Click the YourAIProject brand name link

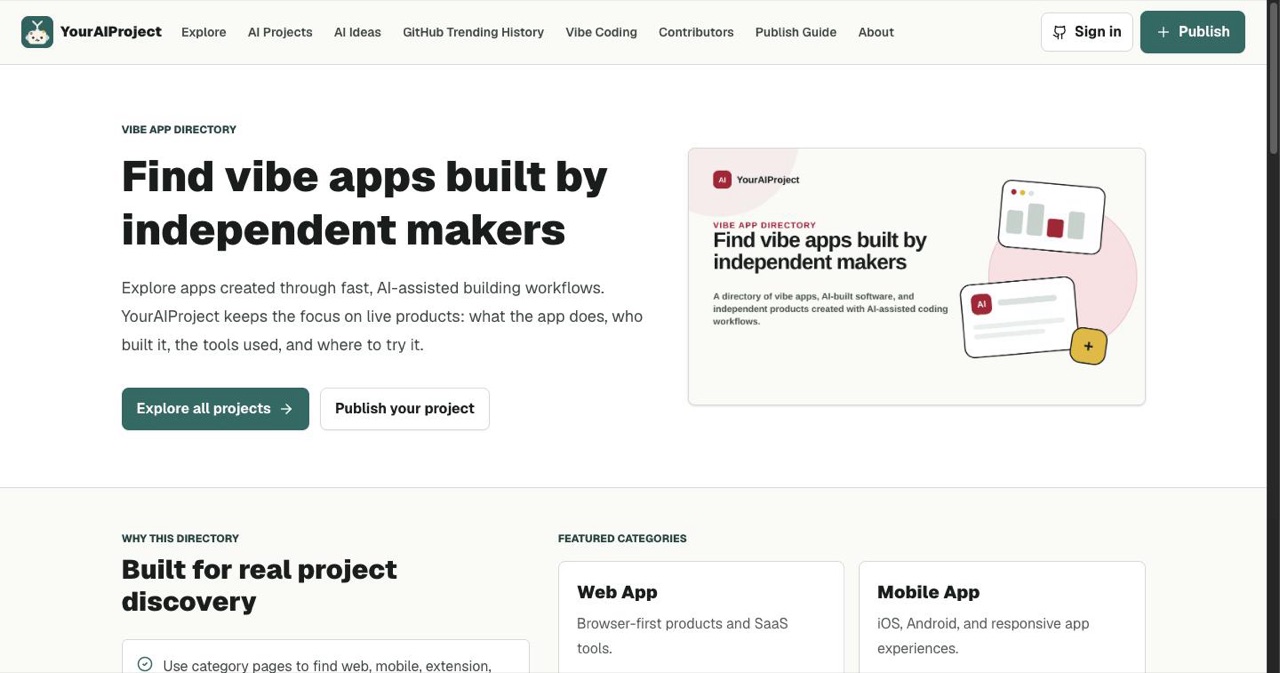click(111, 32)
